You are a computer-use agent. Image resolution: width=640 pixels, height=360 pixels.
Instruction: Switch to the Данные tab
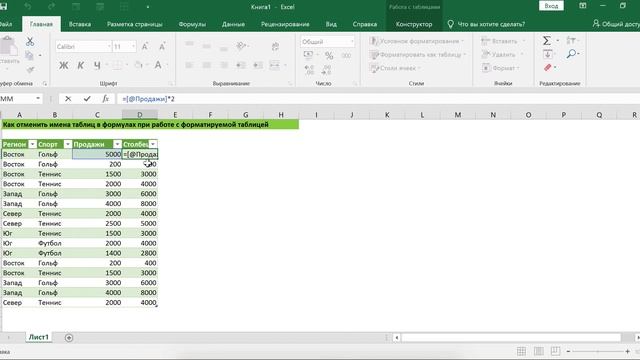coord(233,24)
